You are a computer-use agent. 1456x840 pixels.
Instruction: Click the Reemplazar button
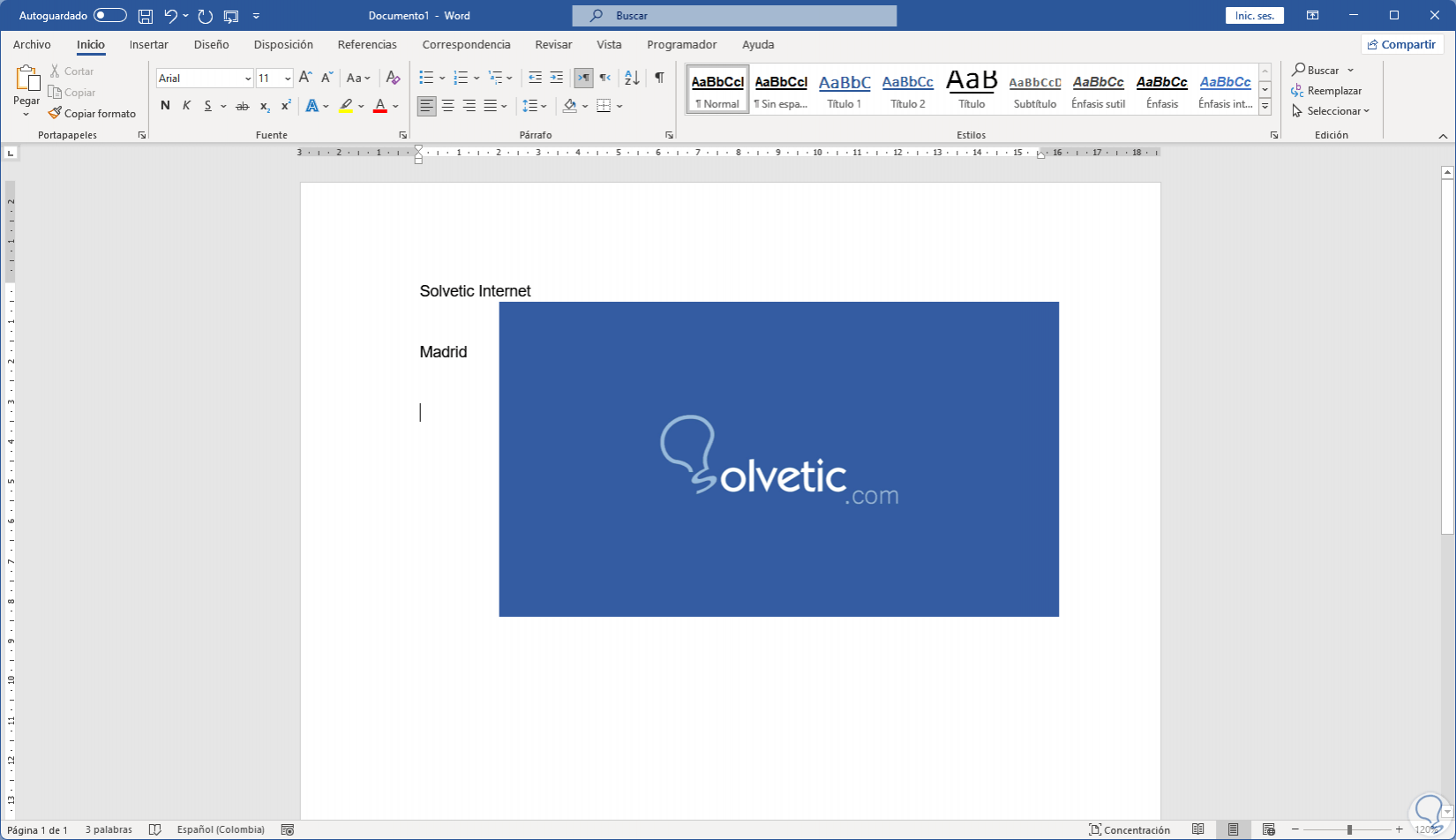tap(1326, 91)
